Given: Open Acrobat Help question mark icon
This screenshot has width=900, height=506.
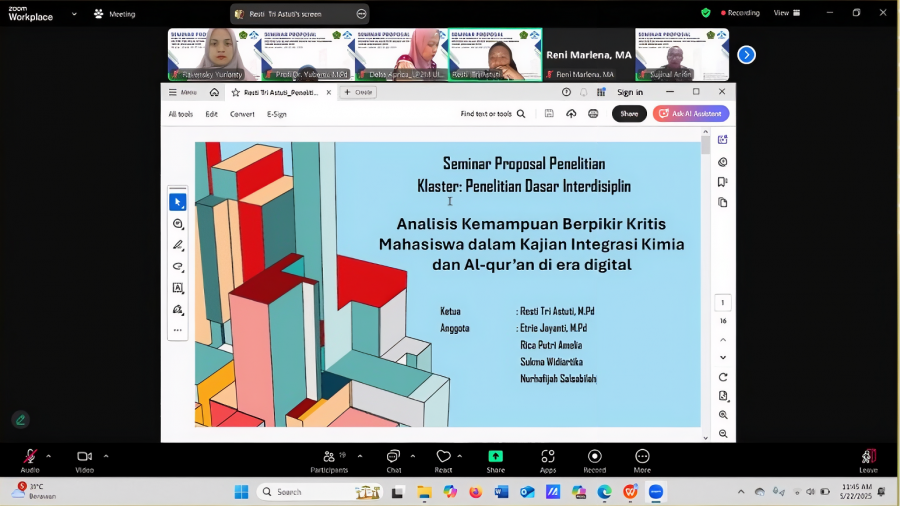Looking at the screenshot, I should tap(566, 92).
